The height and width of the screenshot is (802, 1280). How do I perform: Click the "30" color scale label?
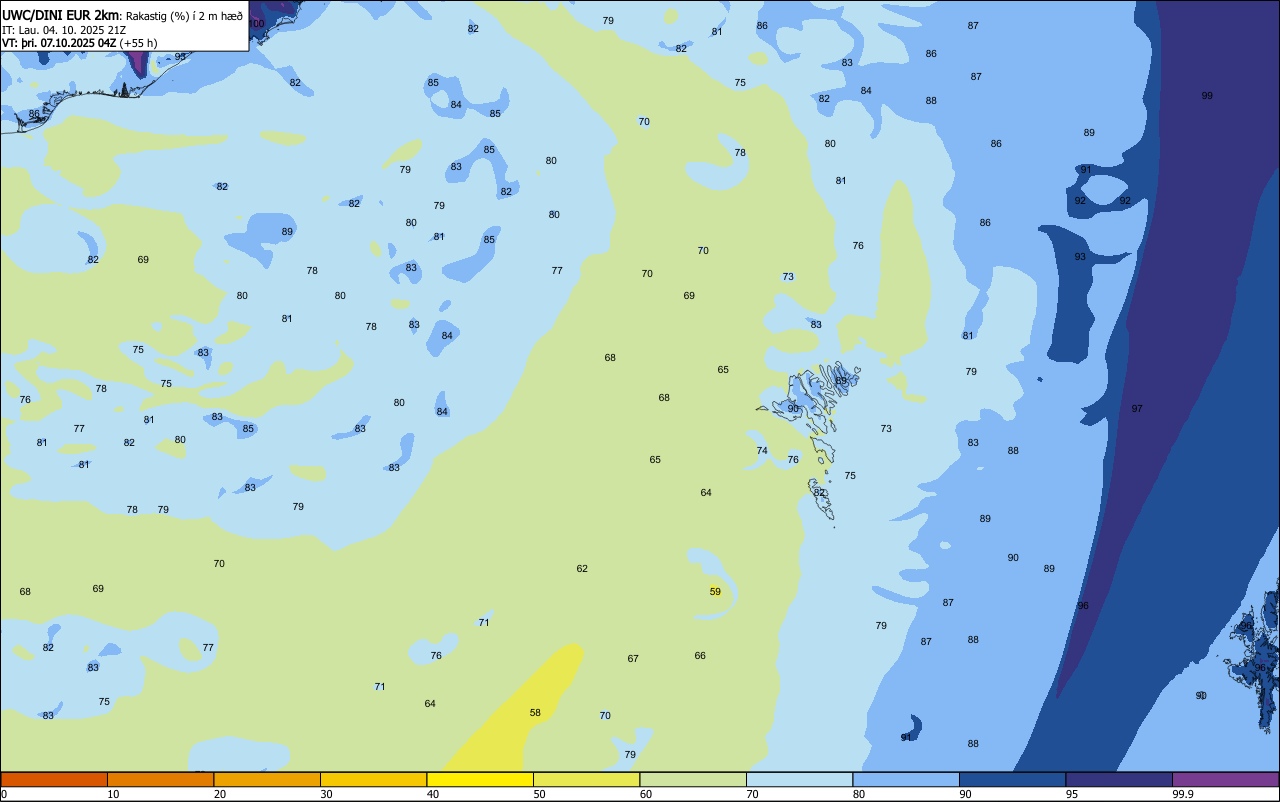tap(326, 794)
